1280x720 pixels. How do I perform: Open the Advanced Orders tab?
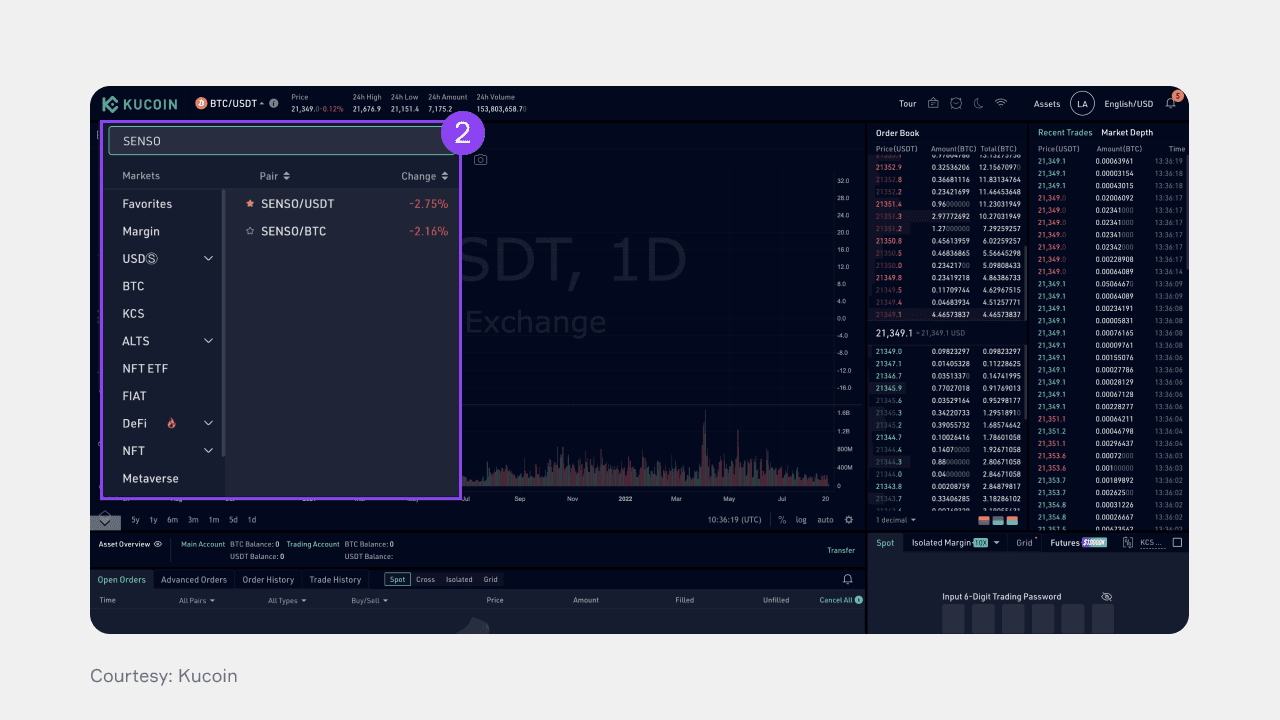pos(194,580)
